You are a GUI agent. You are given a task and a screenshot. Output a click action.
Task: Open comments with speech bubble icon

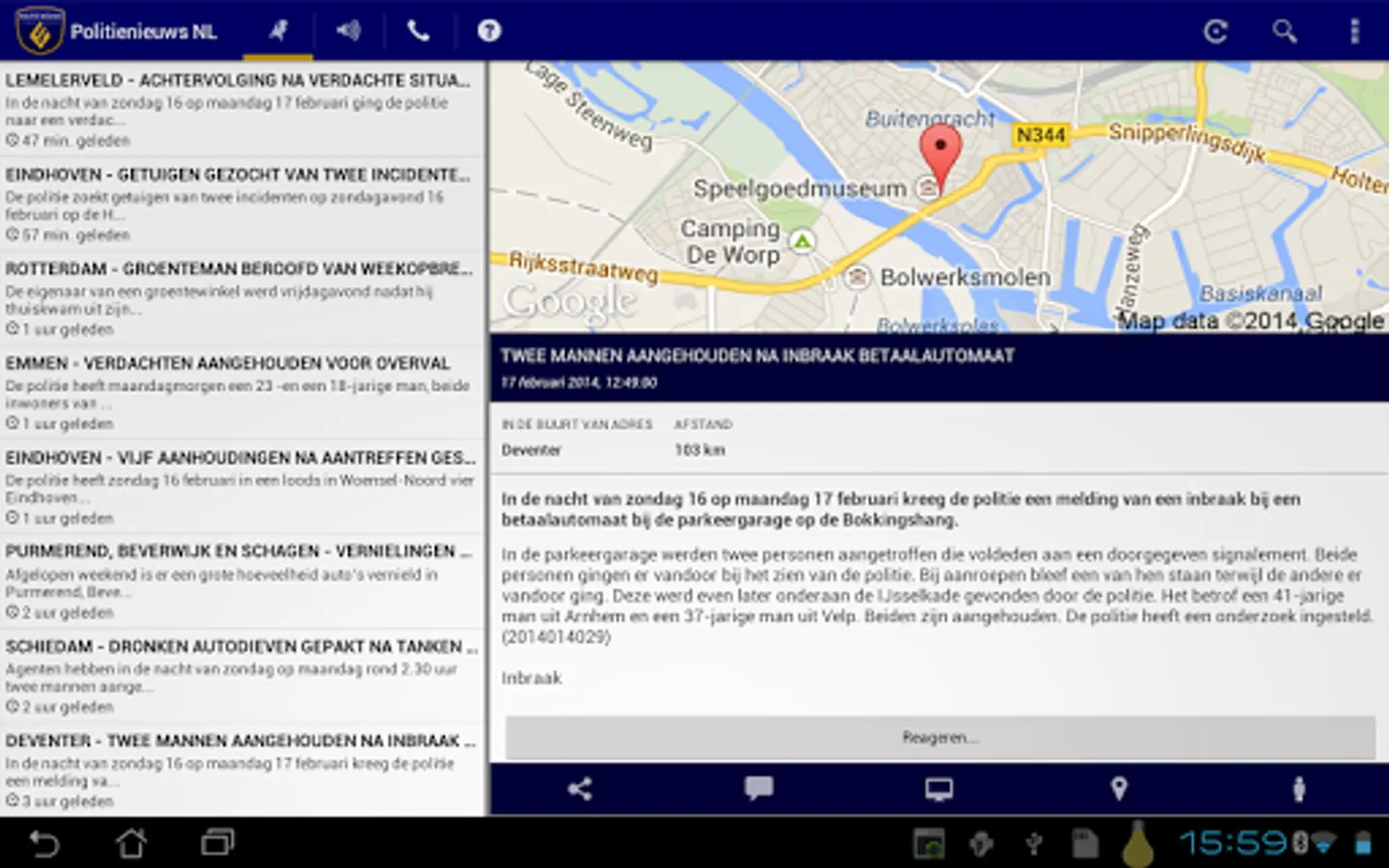coord(759,789)
